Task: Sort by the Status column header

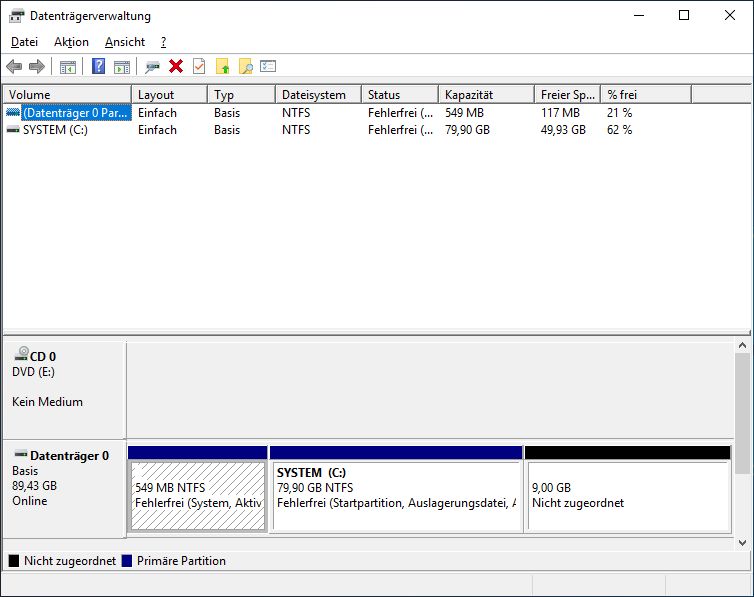Action: click(x=400, y=95)
